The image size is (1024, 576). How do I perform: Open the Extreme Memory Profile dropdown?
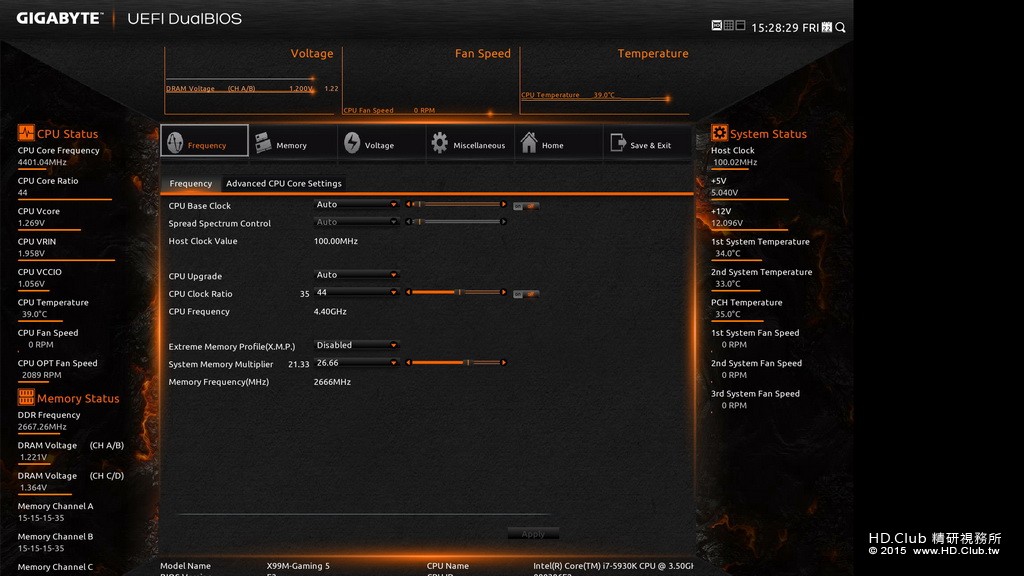(x=356, y=345)
